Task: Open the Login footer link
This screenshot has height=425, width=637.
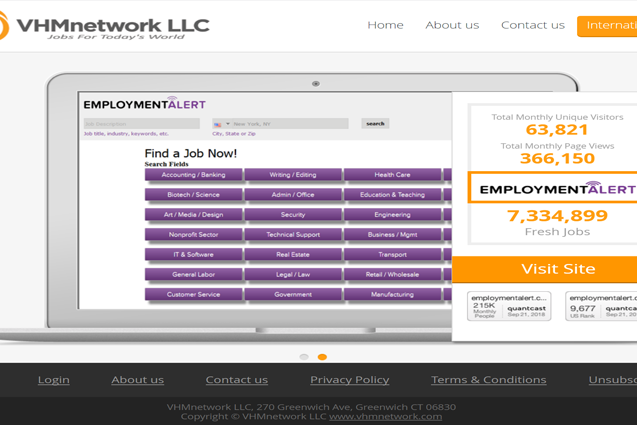Action: tap(54, 379)
